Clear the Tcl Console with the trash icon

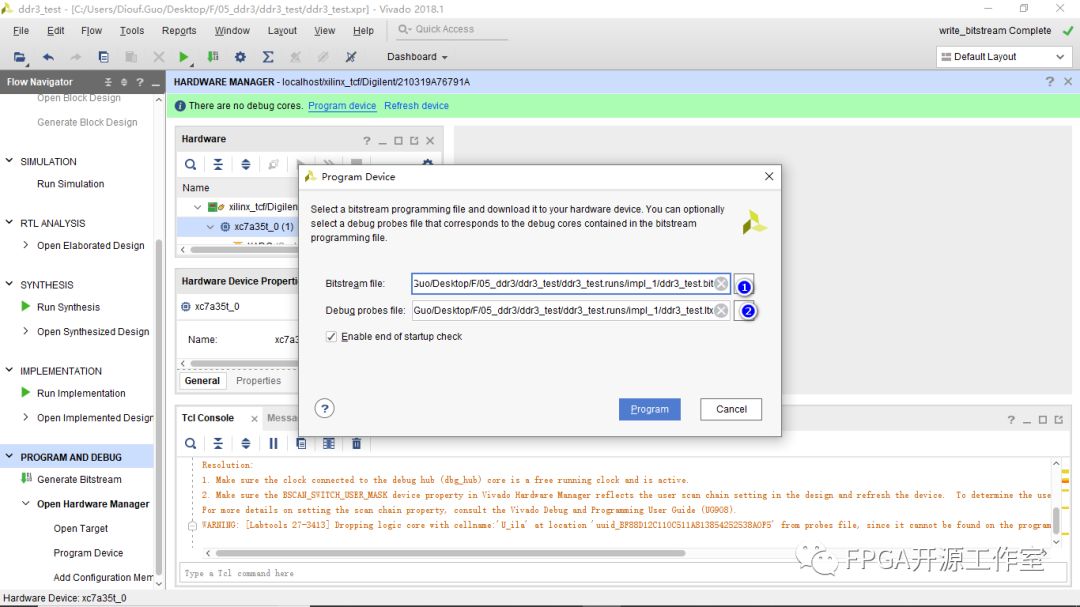(356, 443)
